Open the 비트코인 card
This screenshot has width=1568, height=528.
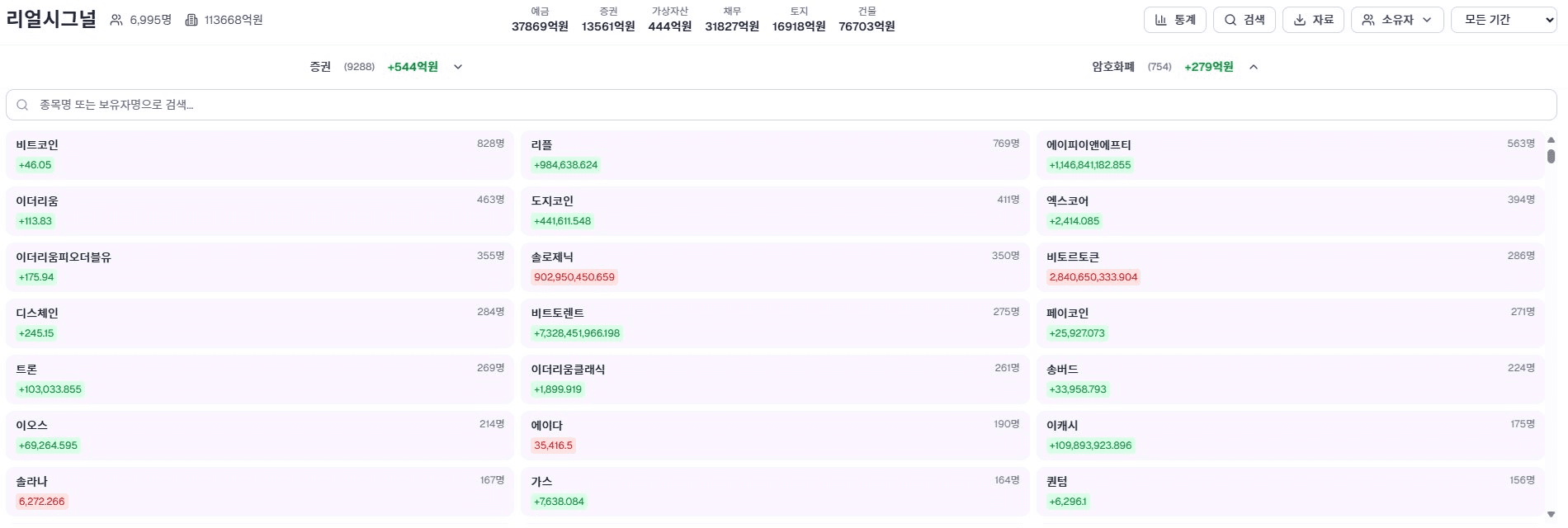pos(259,154)
